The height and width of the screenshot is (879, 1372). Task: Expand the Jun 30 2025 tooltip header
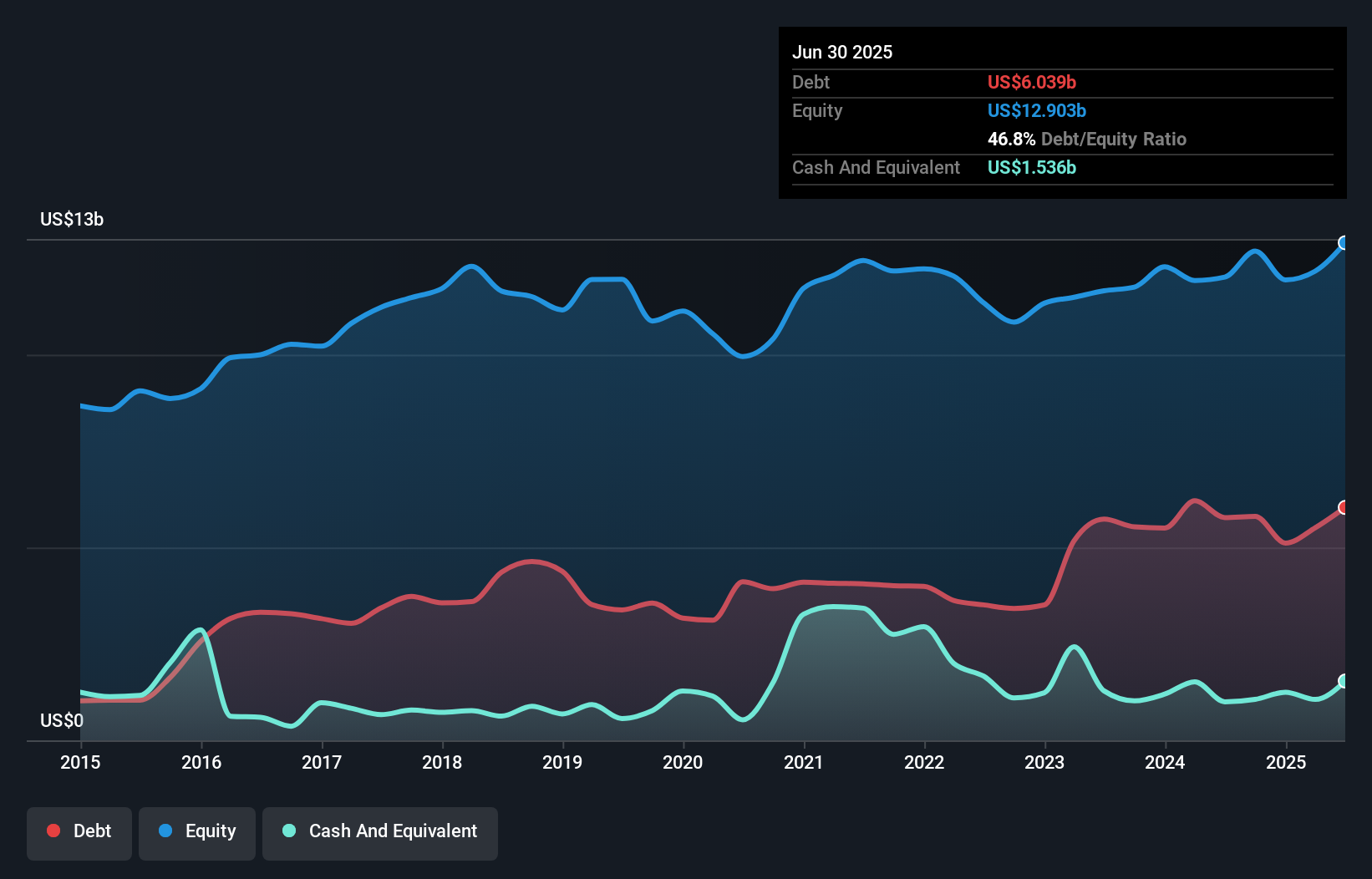[843, 52]
